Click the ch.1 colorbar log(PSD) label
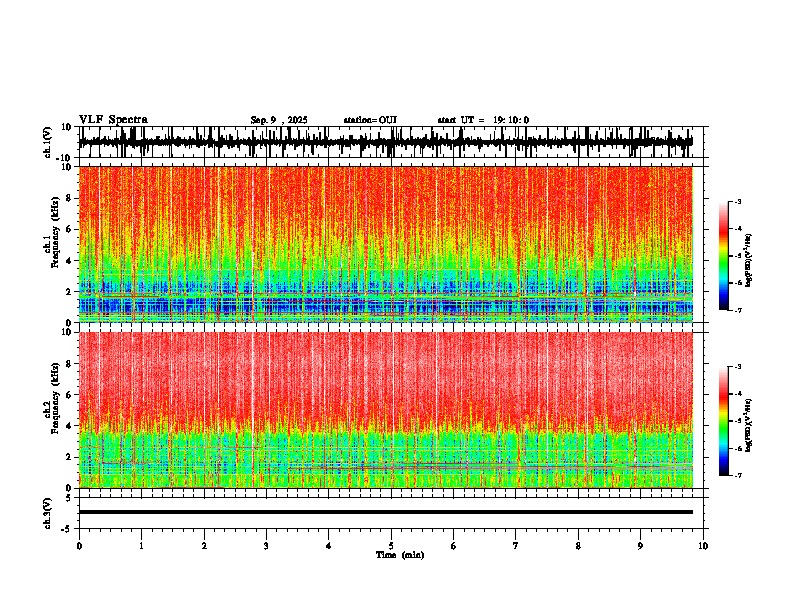This screenshot has width=792, height=612. 748,260
